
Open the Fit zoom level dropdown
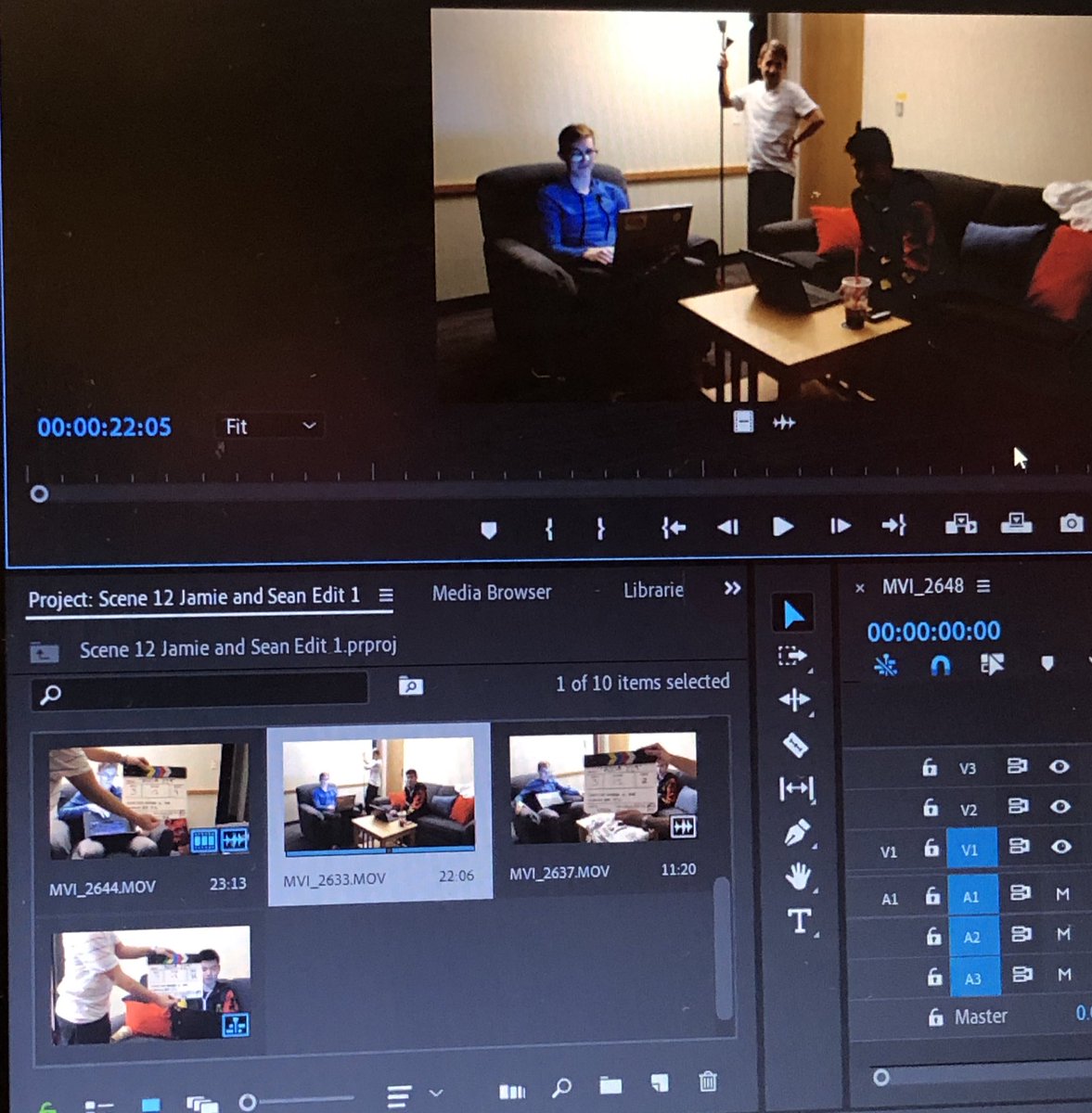click(270, 426)
